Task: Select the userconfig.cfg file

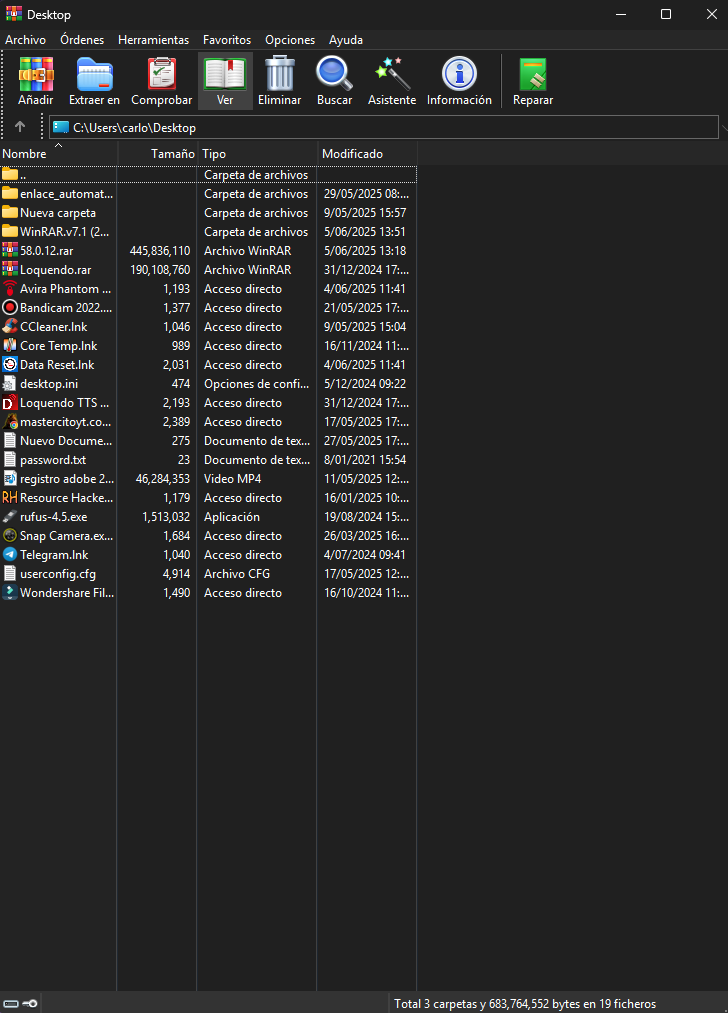Action: click(x=208, y=574)
